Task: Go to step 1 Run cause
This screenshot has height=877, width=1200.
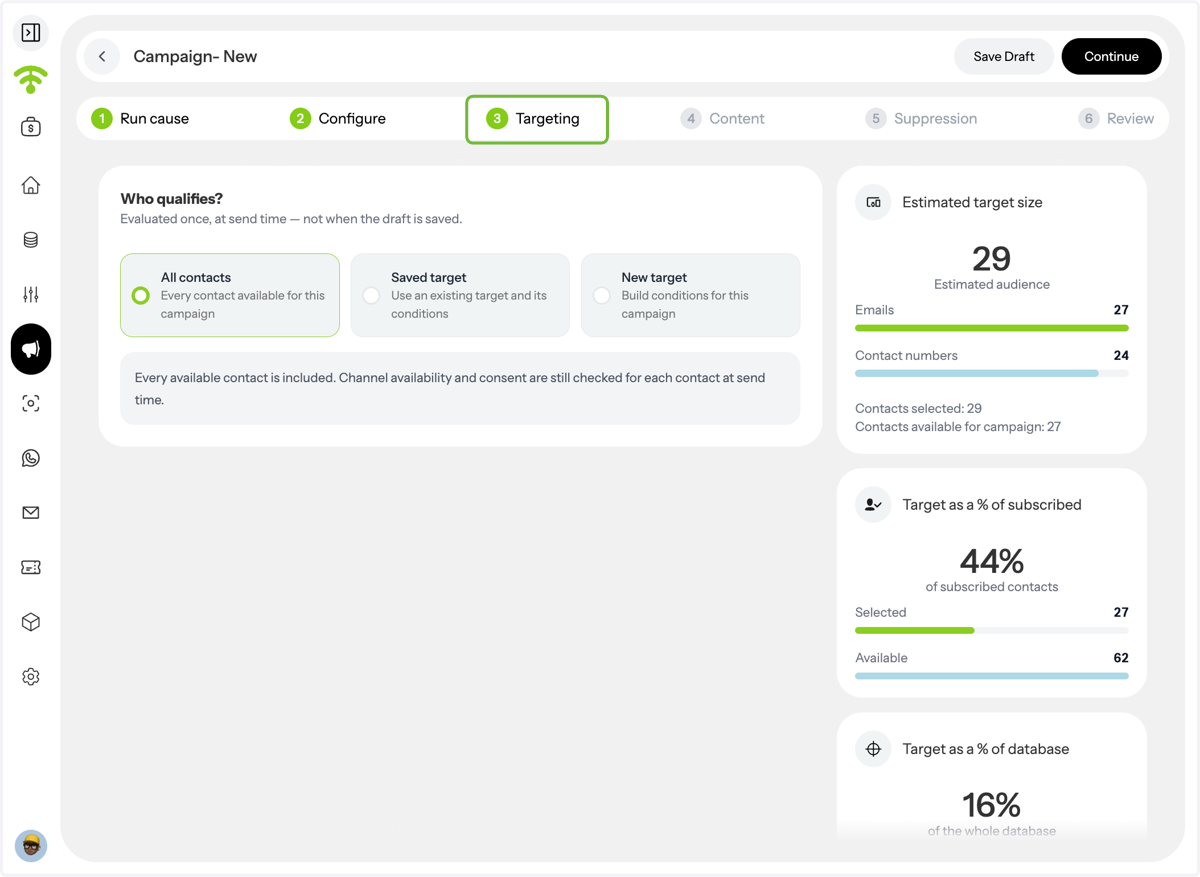Action: (x=140, y=118)
